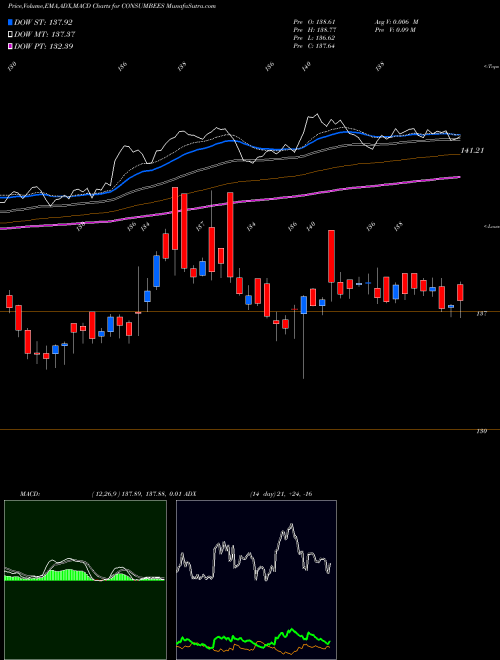
Task: Click the 137 horizontal level axis label
Action: (x=482, y=314)
